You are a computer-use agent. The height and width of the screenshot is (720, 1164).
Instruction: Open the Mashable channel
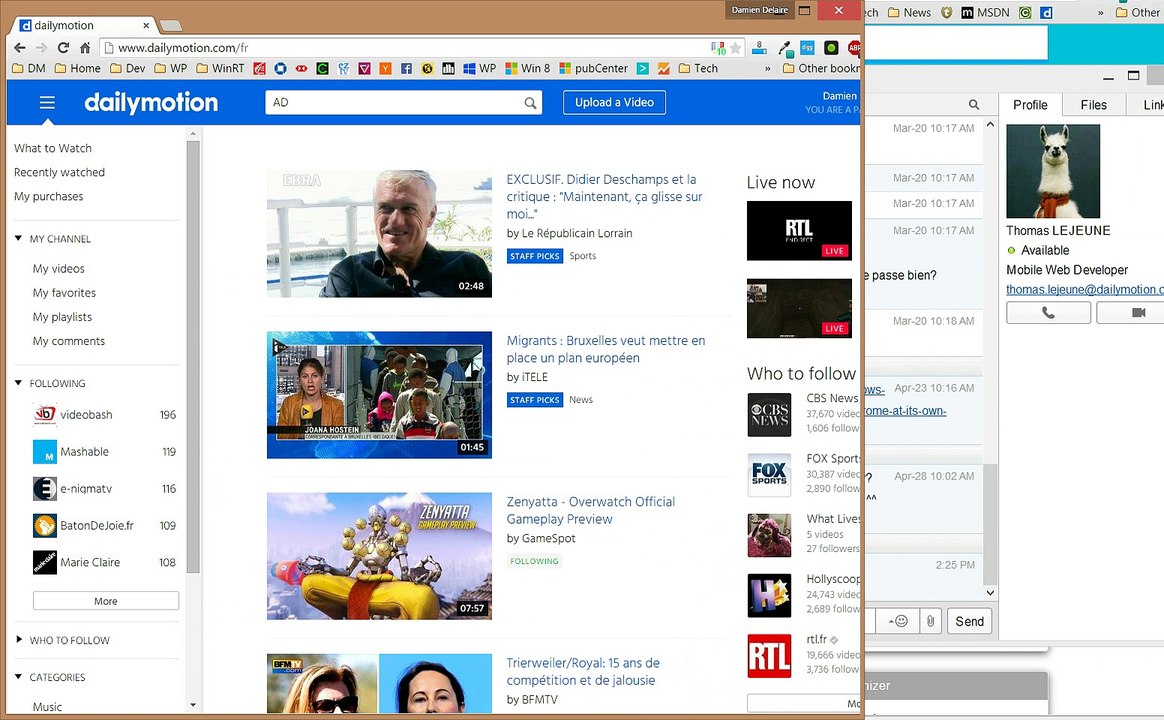(84, 451)
